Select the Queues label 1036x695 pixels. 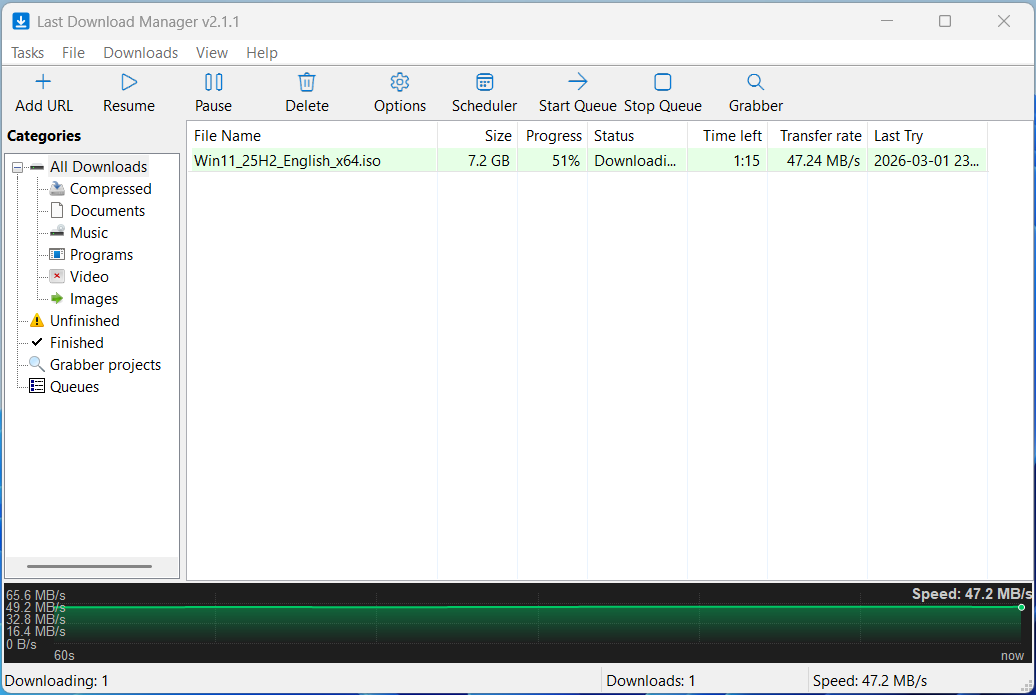[x=75, y=386]
